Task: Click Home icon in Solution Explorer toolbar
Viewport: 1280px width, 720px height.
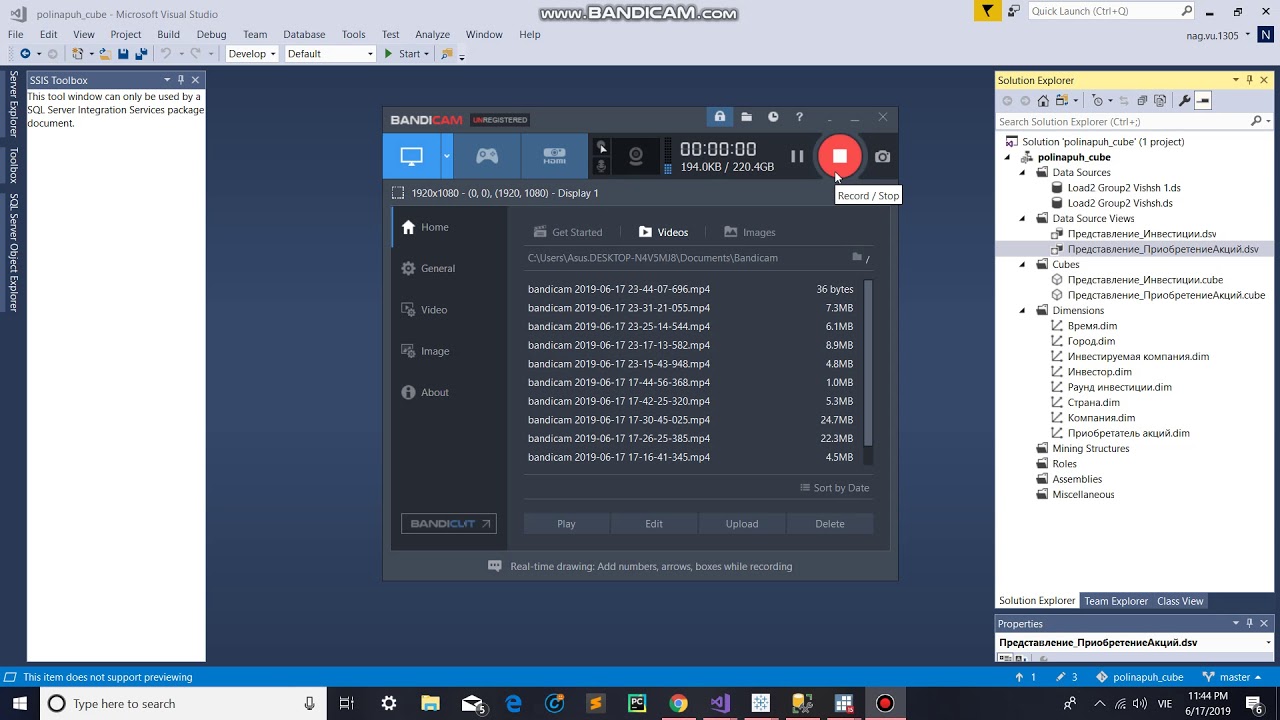Action: (x=1043, y=101)
